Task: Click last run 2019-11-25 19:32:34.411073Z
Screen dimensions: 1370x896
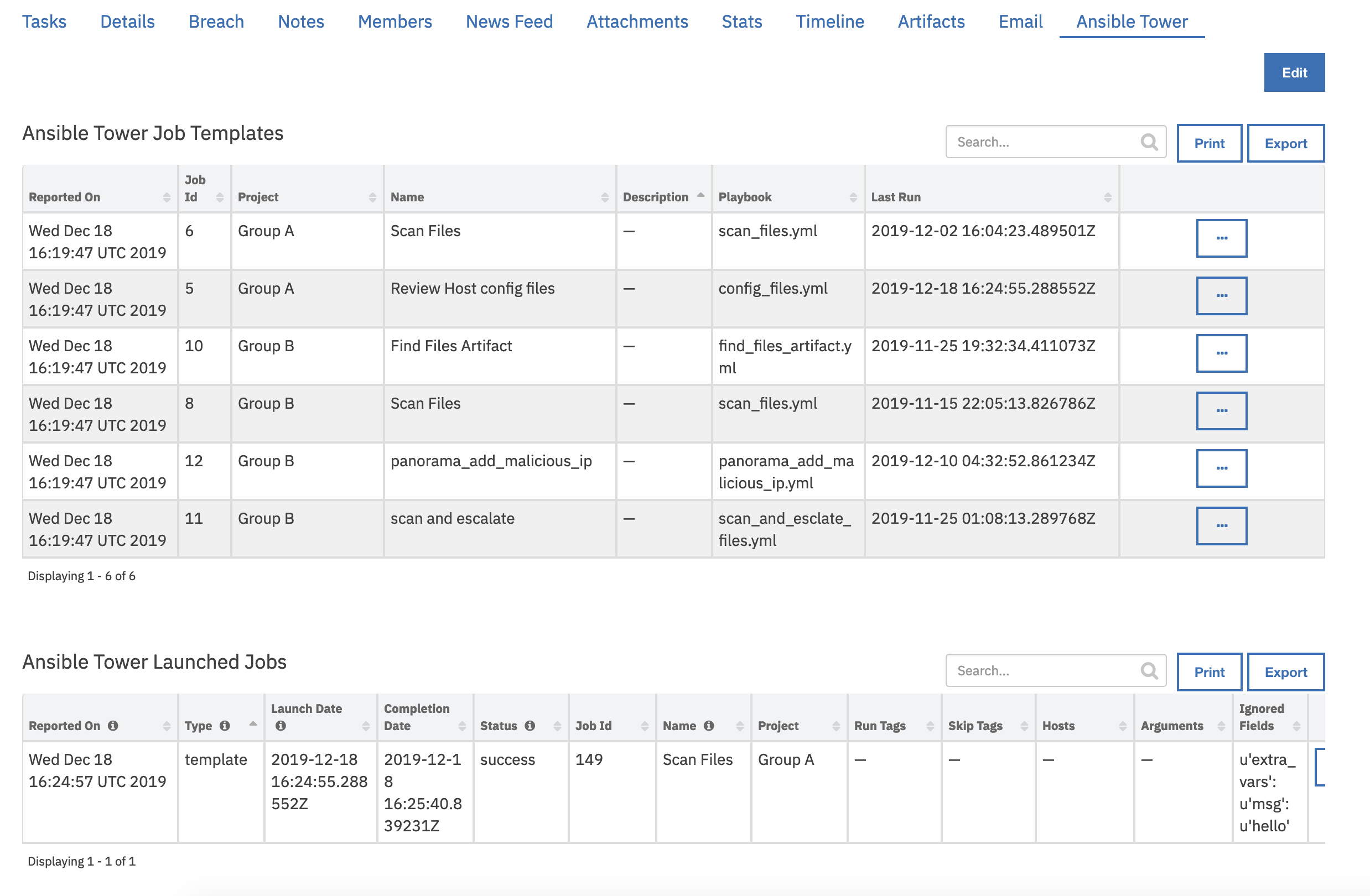Action: [x=983, y=346]
